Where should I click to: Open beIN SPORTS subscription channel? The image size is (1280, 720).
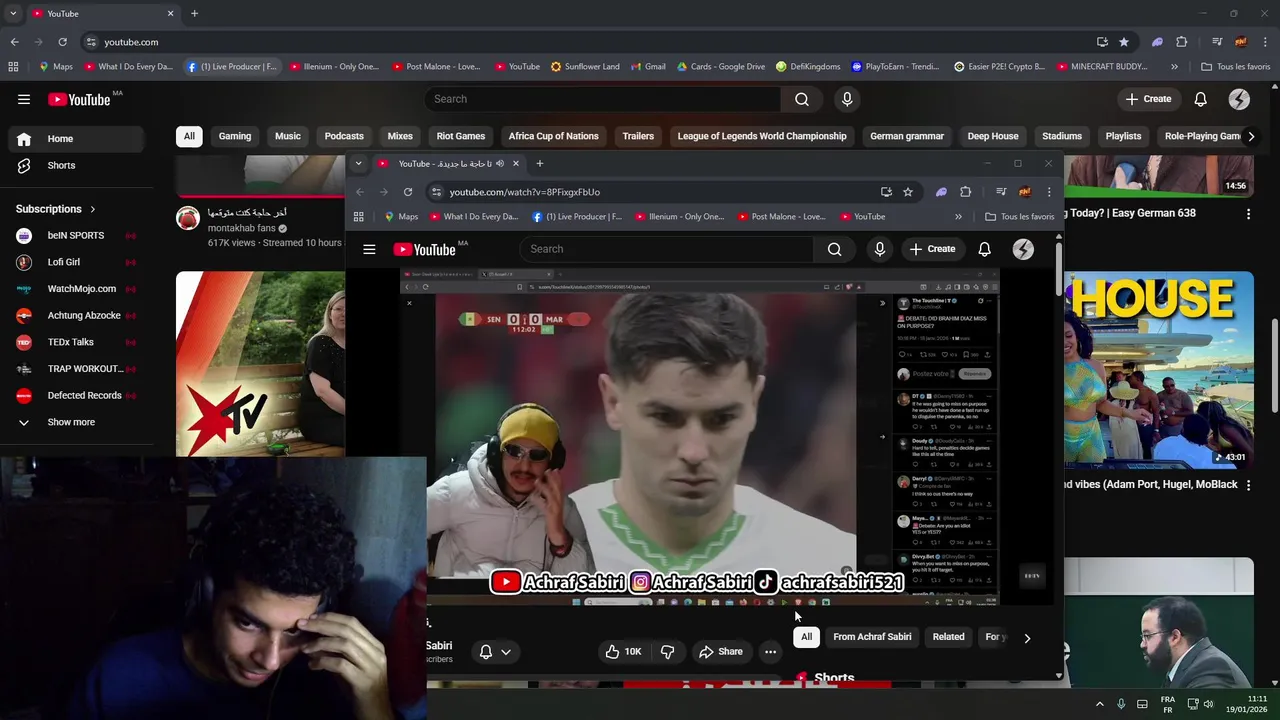click(76, 235)
